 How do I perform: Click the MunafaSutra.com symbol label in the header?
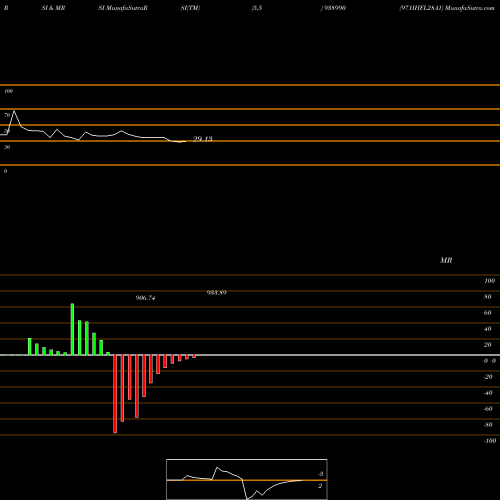click(447, 8)
